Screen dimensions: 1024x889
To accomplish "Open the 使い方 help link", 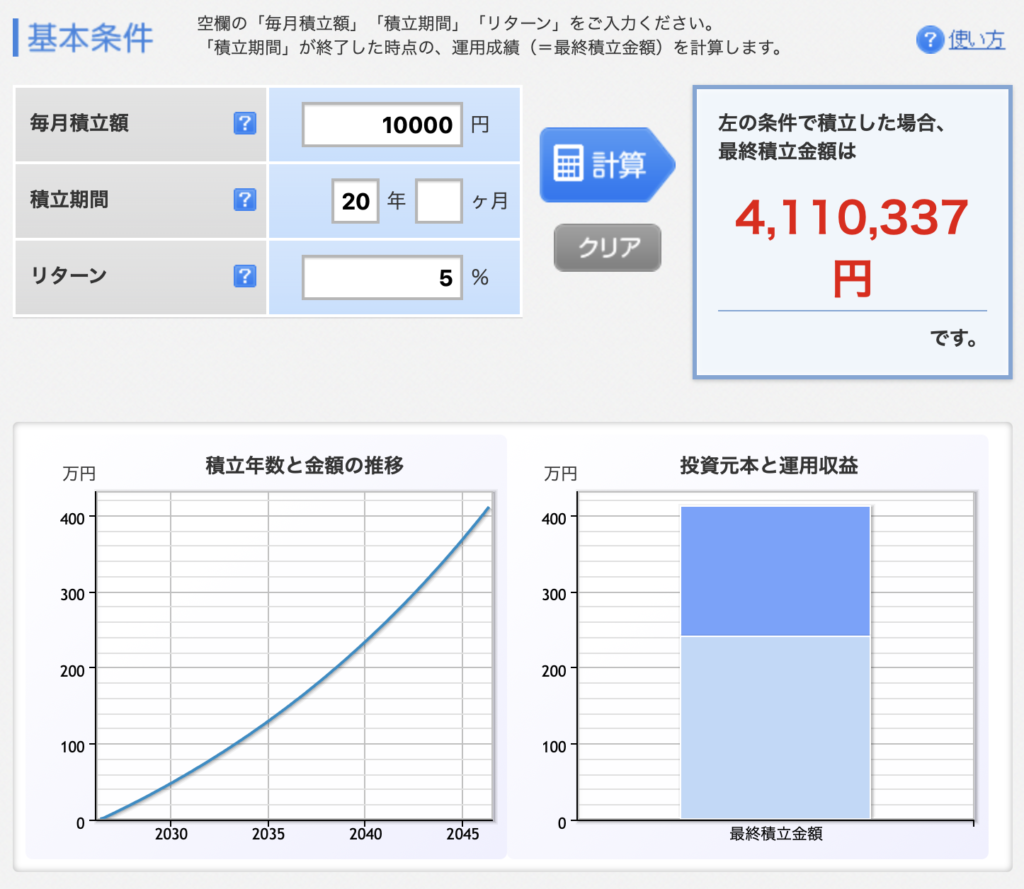I will click(x=976, y=40).
